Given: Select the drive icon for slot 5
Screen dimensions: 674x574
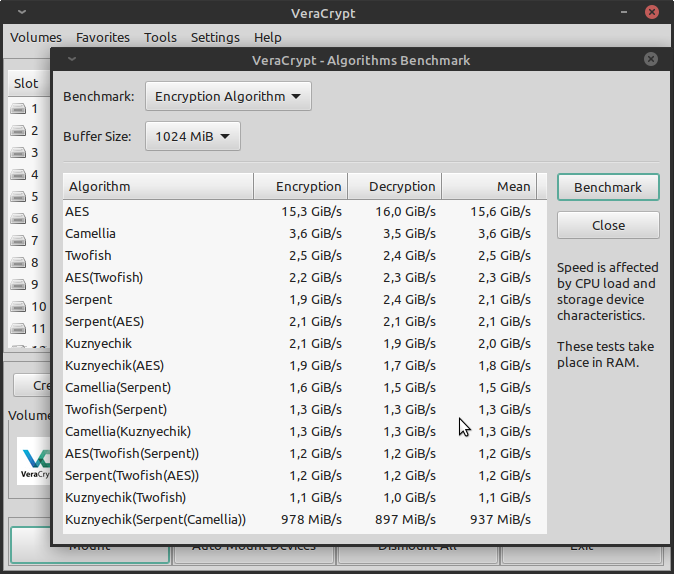Looking at the screenshot, I should [18, 197].
